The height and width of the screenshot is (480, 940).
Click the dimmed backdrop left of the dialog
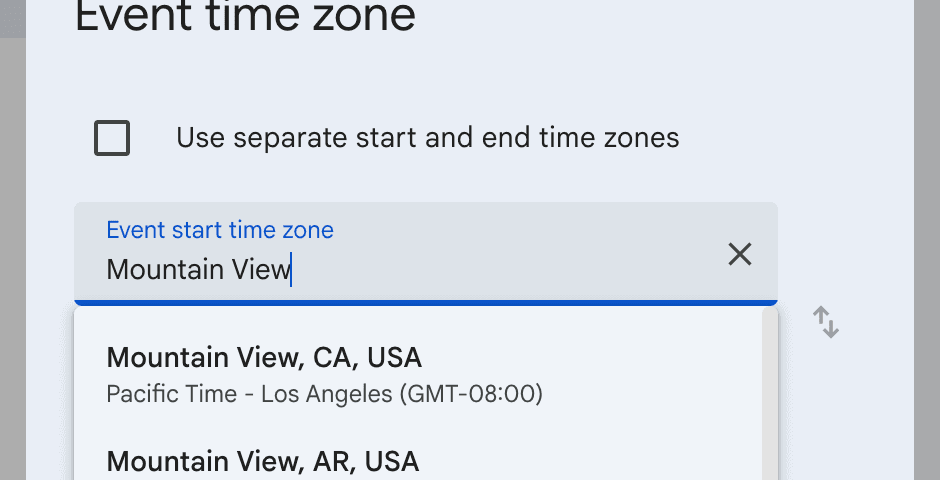[12, 250]
